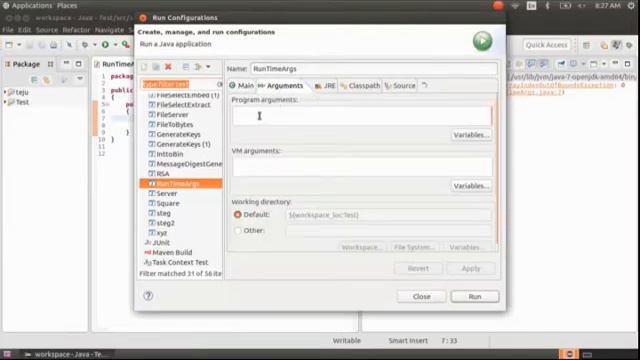The width and height of the screenshot is (640, 360).
Task: Click the volume indicator in top panel
Action: 582,6
